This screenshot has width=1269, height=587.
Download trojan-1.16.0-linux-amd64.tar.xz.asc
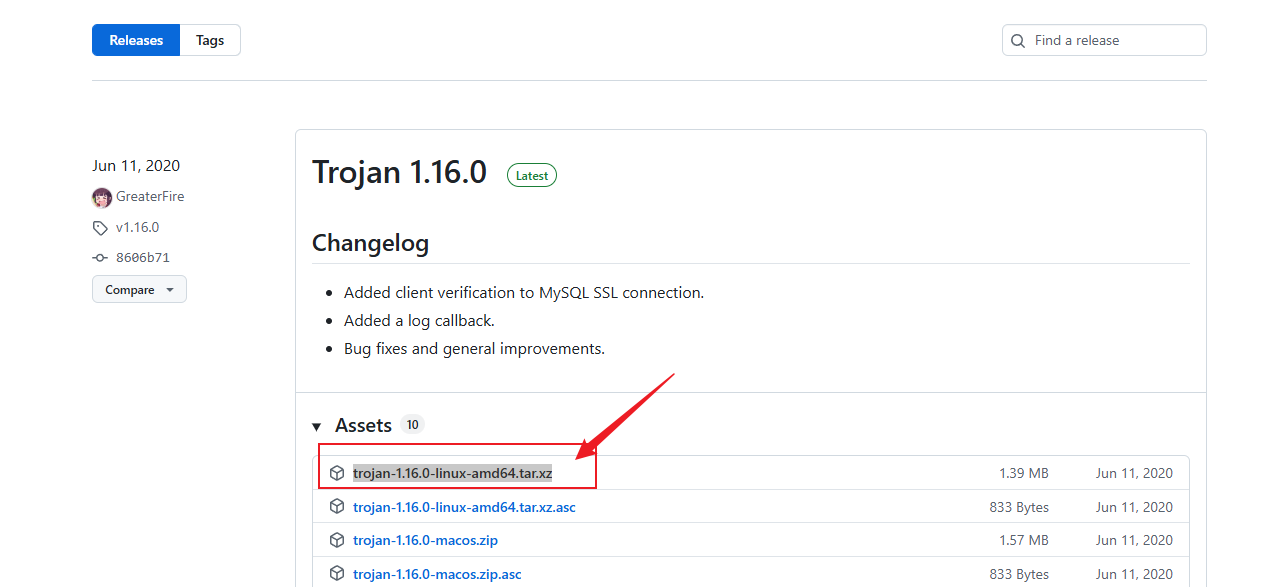pyautogui.click(x=464, y=507)
